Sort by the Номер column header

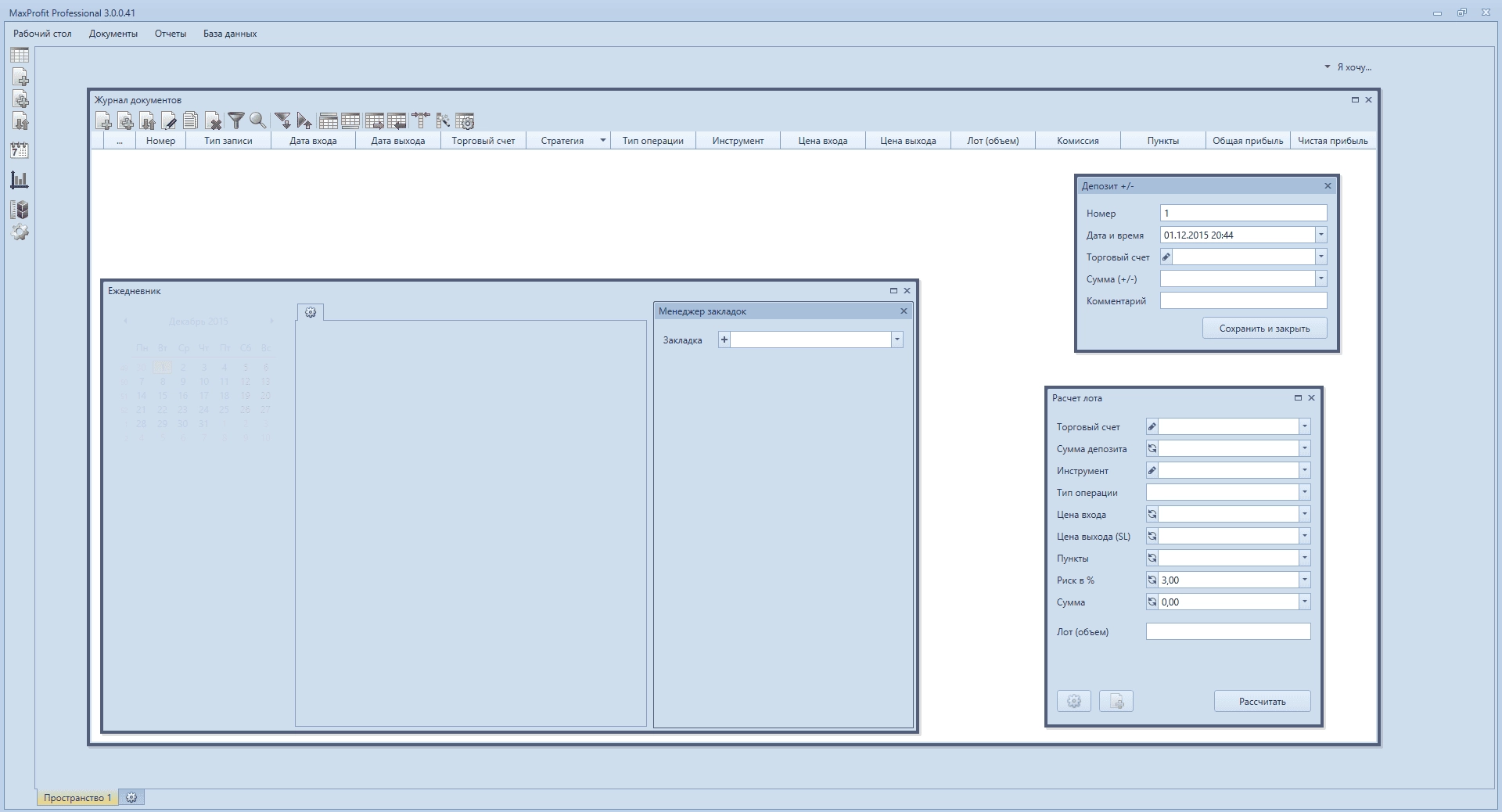point(160,141)
